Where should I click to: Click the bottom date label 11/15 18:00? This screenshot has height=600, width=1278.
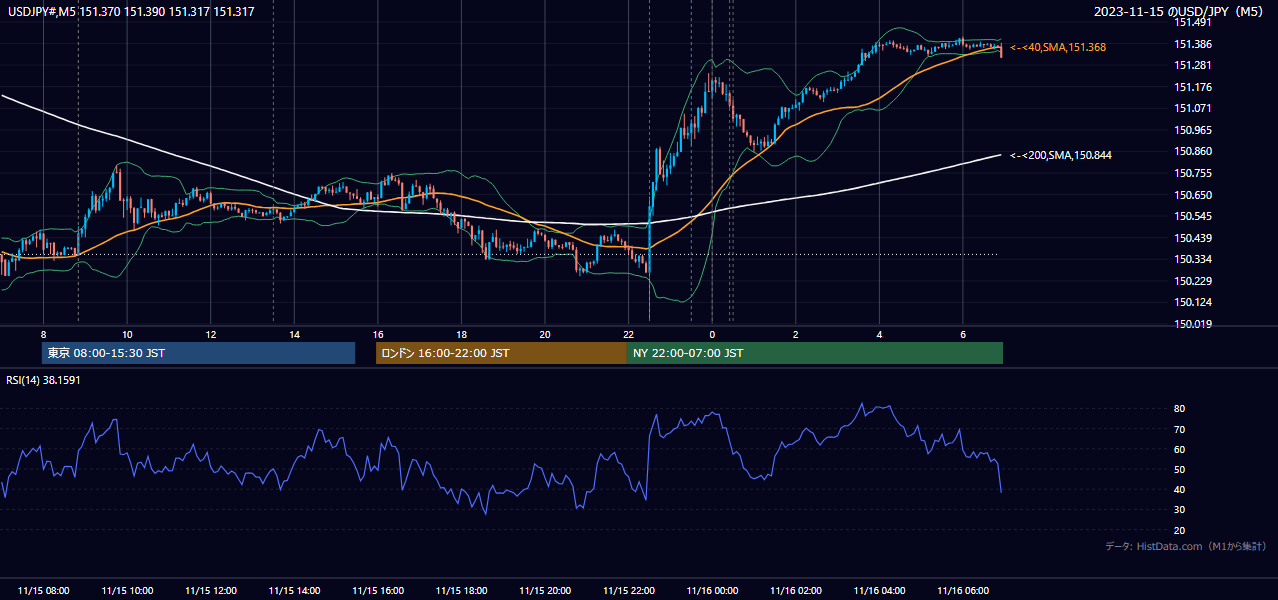point(461,591)
